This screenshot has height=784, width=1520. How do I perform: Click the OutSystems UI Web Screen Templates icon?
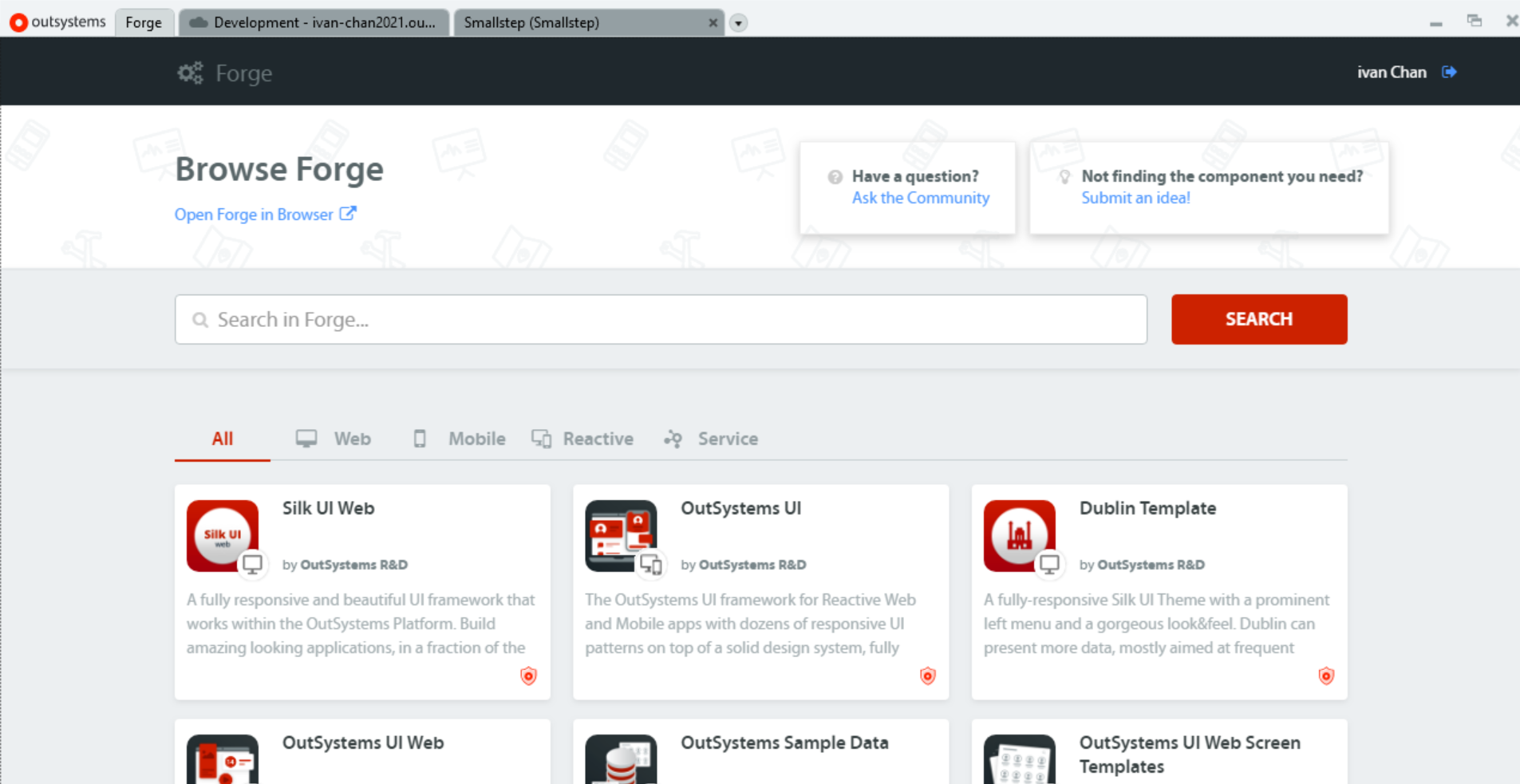coord(1020,759)
